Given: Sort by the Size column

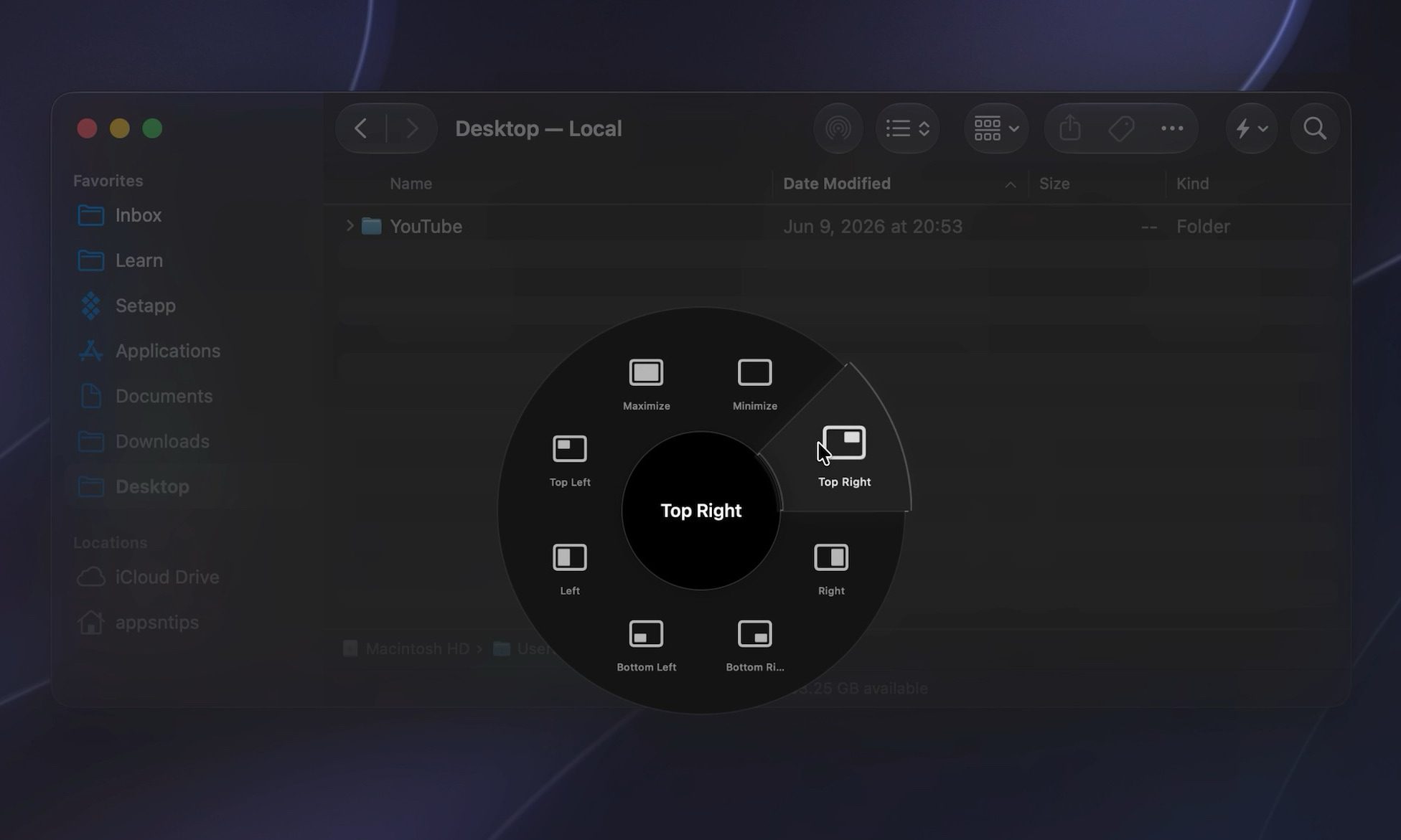Looking at the screenshot, I should [1054, 184].
